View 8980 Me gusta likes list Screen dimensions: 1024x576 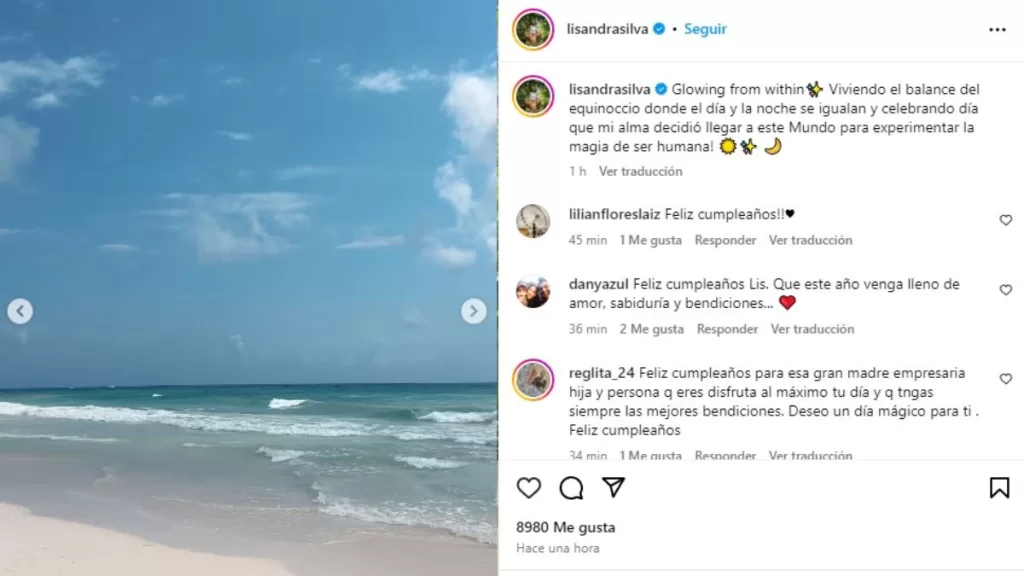(x=566, y=527)
